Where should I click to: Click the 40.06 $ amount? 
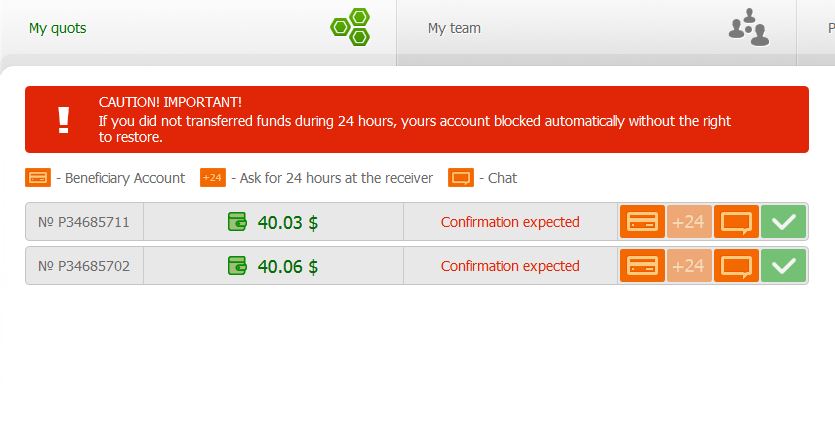(288, 266)
